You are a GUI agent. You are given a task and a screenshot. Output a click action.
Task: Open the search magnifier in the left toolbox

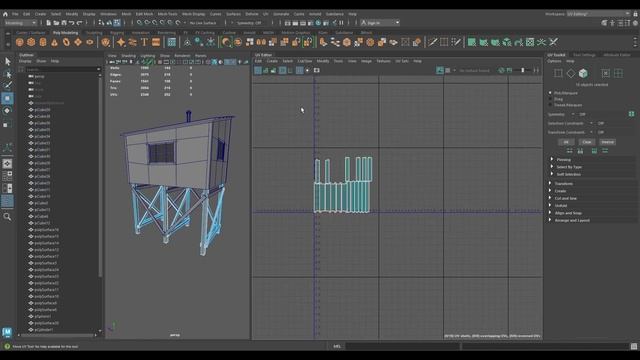point(7,217)
